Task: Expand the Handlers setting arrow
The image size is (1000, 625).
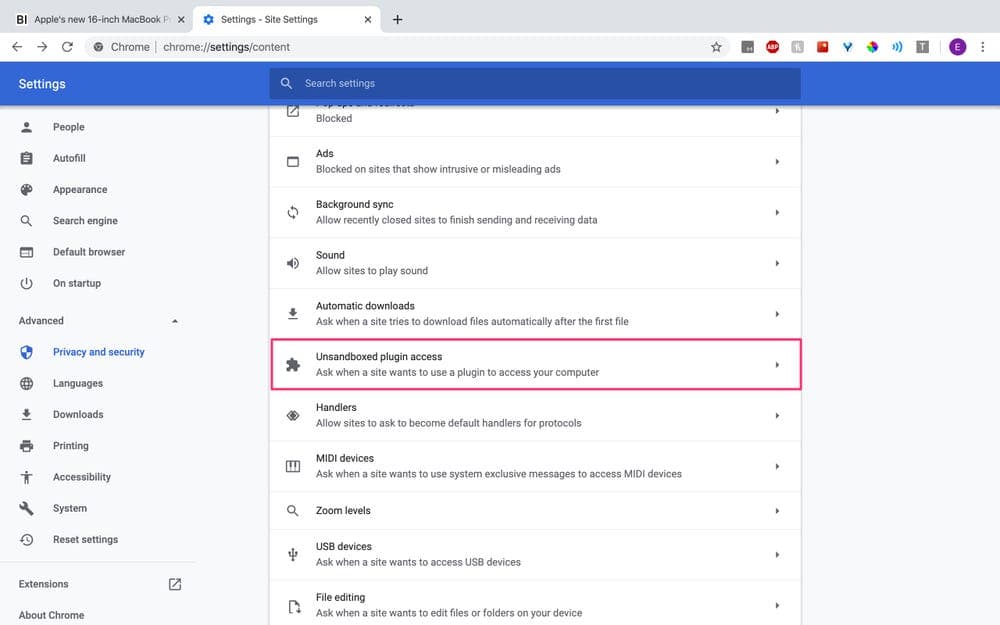Action: pyautogui.click(x=777, y=416)
